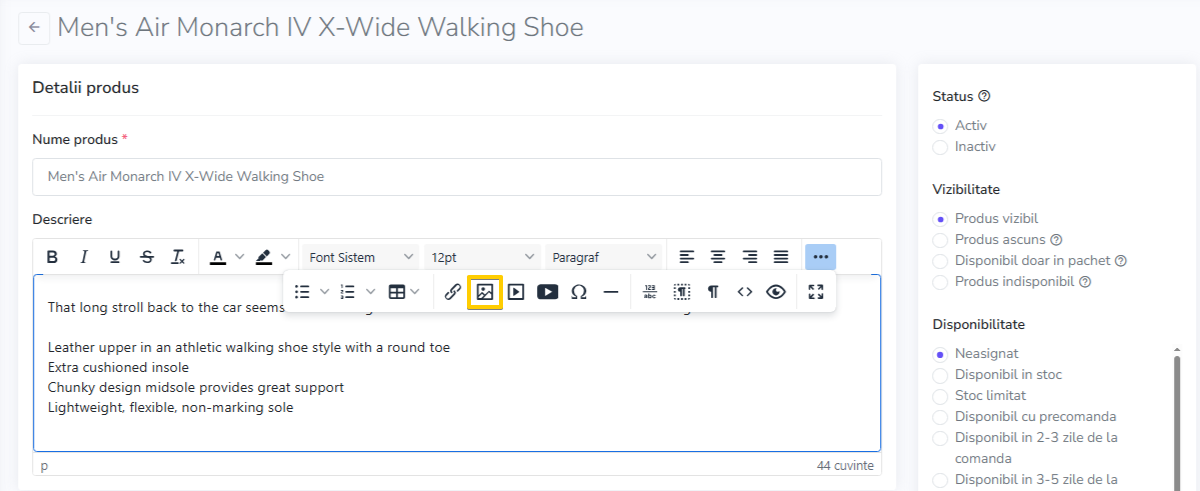Select the Inactiv status radio button
1200x491 pixels.
[940, 147]
